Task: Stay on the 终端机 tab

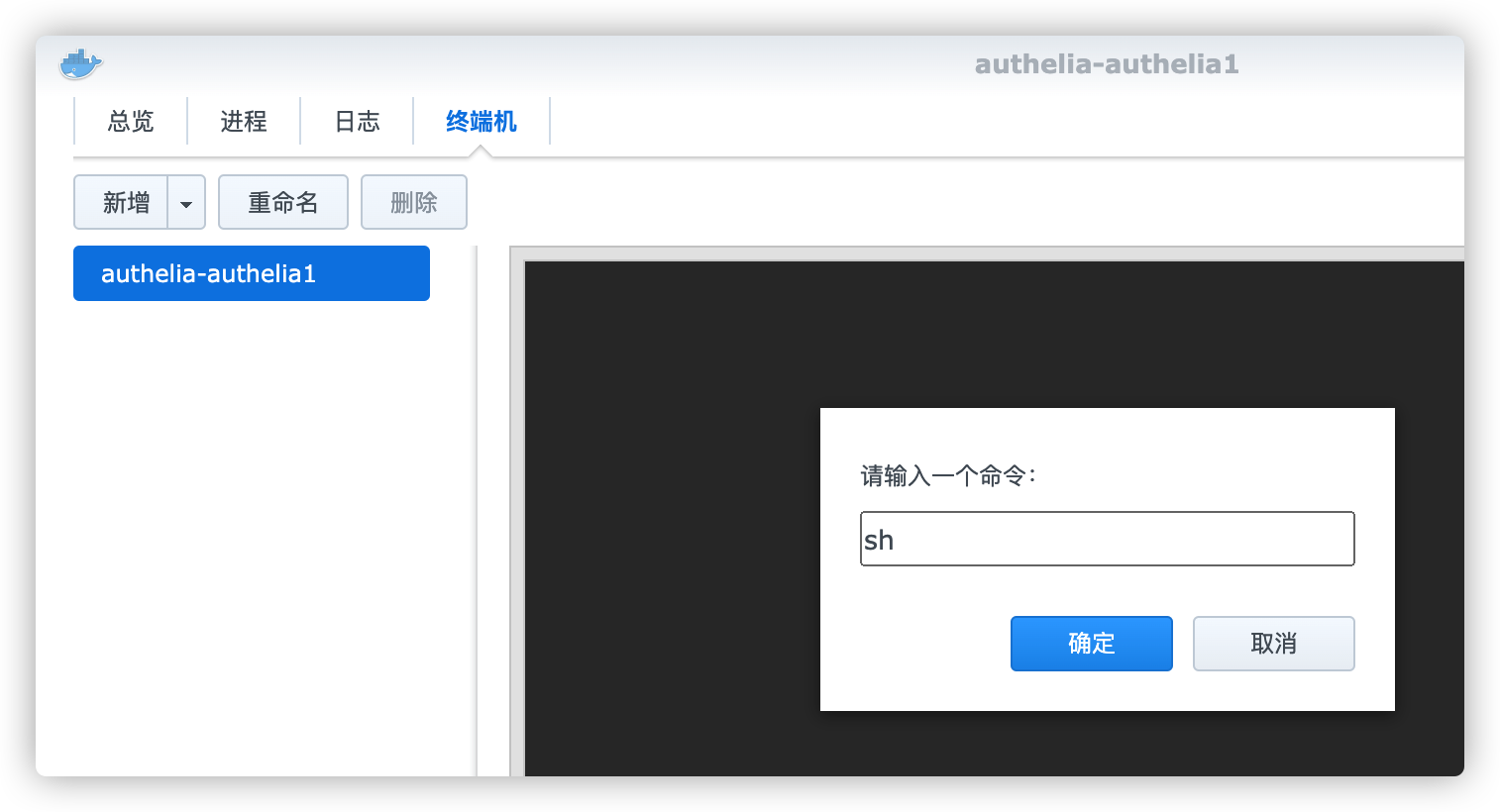Action: tap(482, 121)
